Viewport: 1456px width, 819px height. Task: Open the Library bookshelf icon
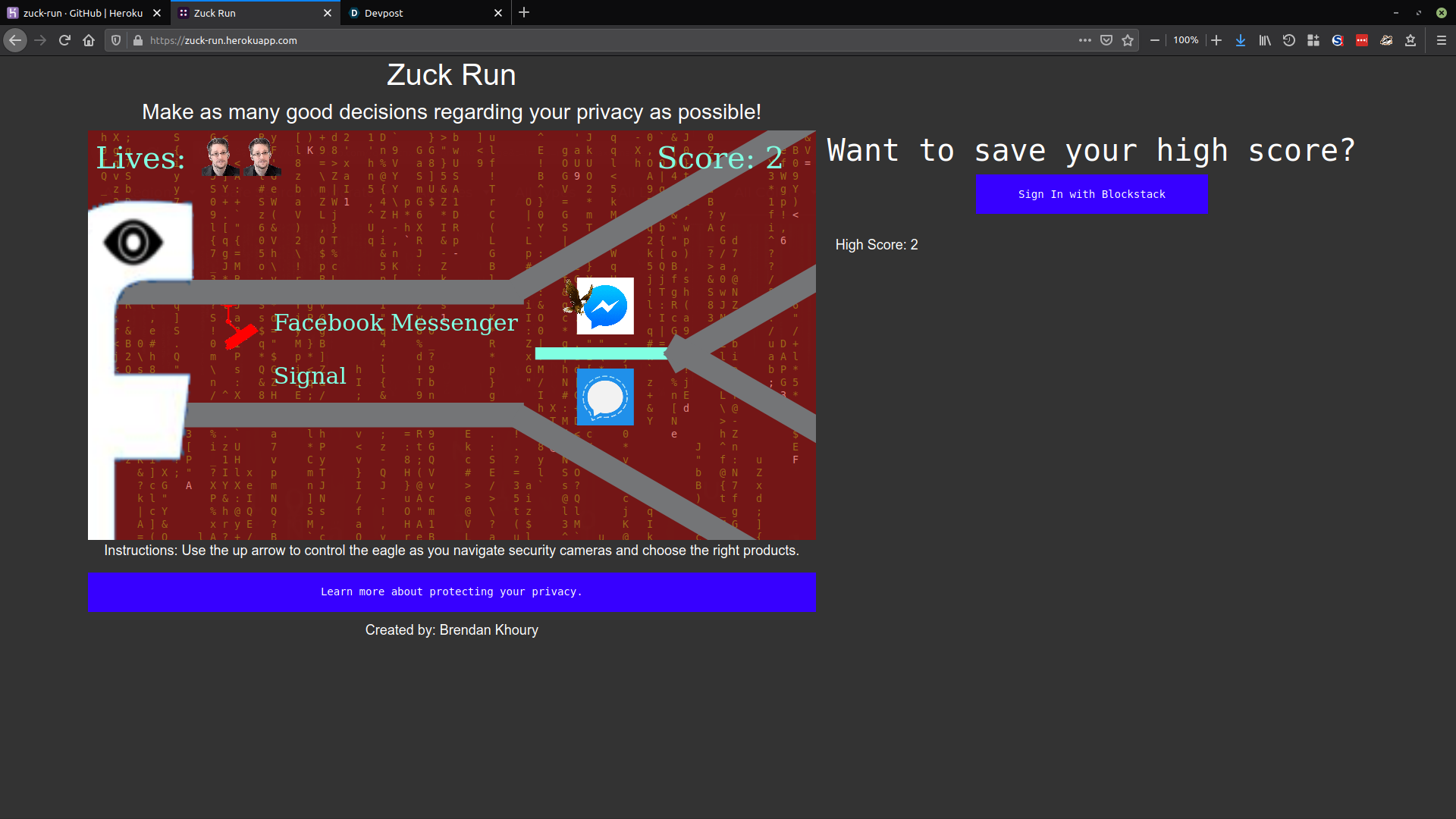click(1265, 40)
